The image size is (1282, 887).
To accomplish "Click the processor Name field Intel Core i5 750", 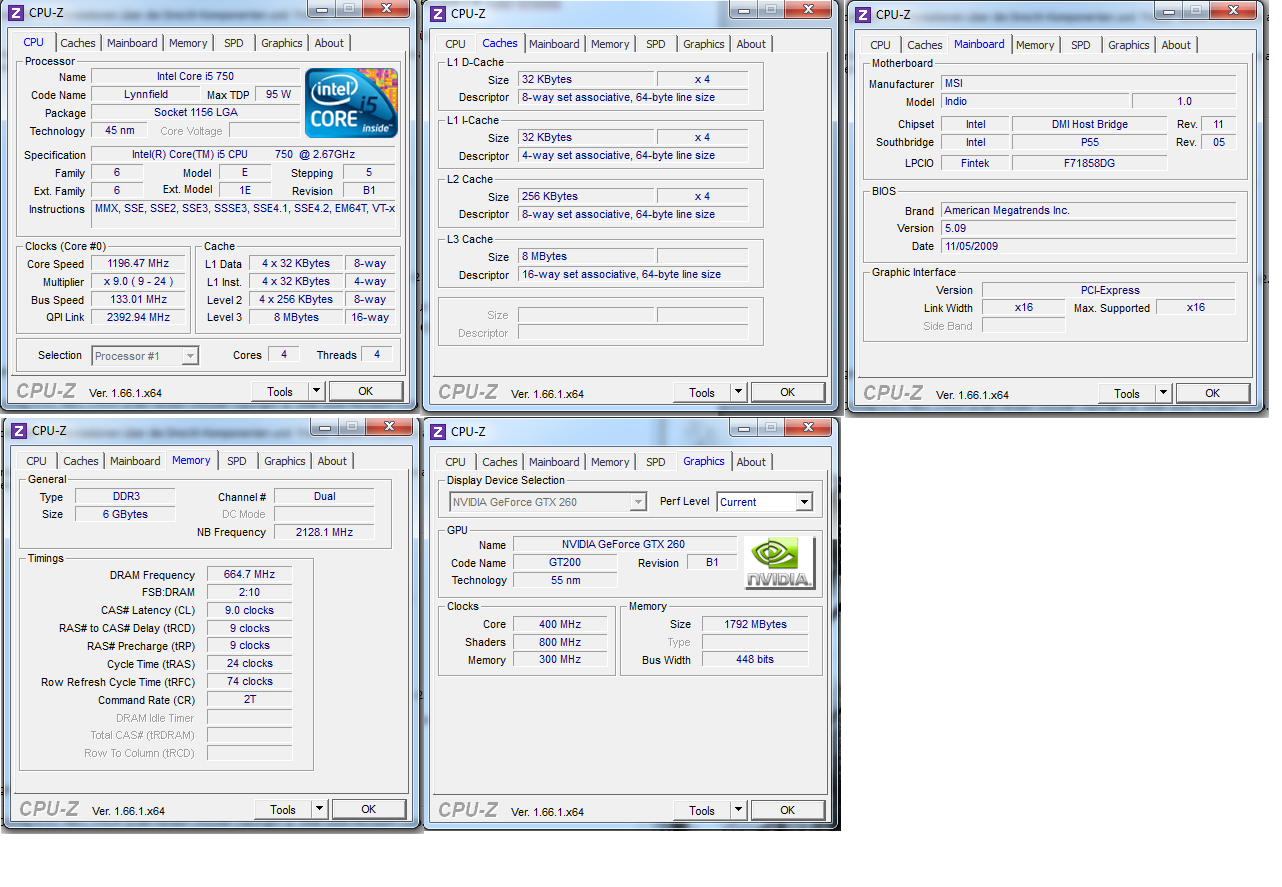I will [x=196, y=77].
